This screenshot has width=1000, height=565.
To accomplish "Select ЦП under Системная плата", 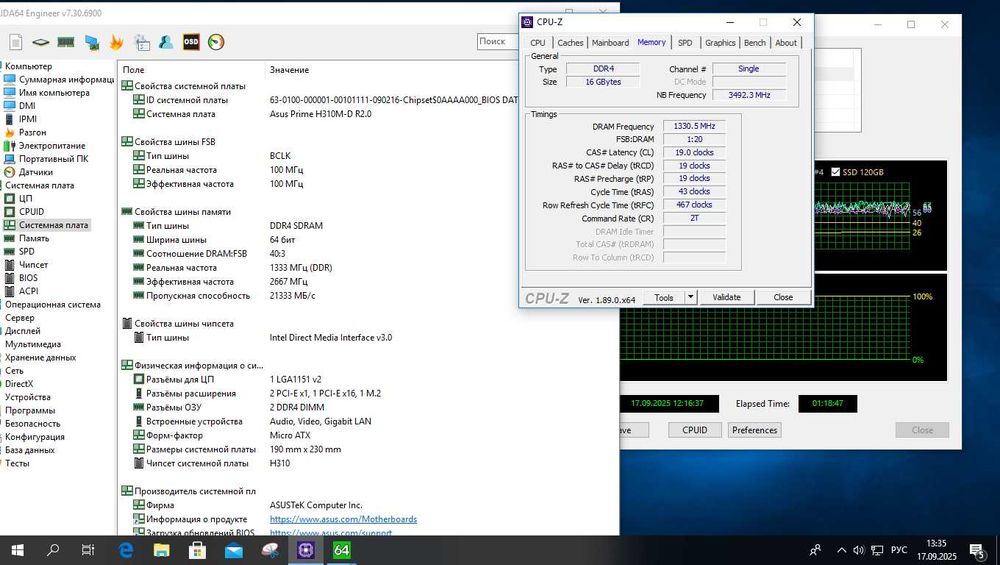I will 26,198.
